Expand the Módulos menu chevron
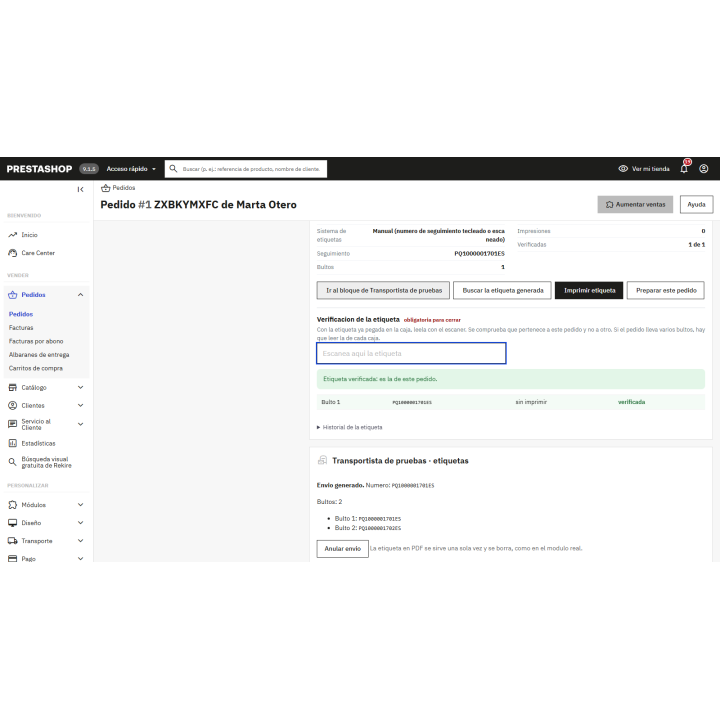The image size is (720, 720). pos(80,505)
